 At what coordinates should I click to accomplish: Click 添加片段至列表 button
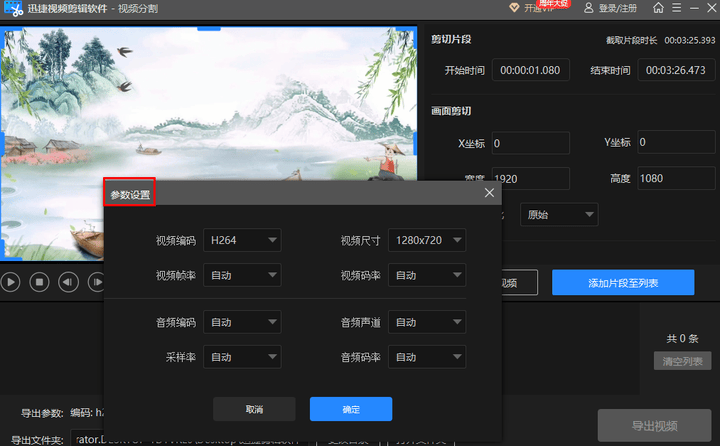click(x=623, y=282)
